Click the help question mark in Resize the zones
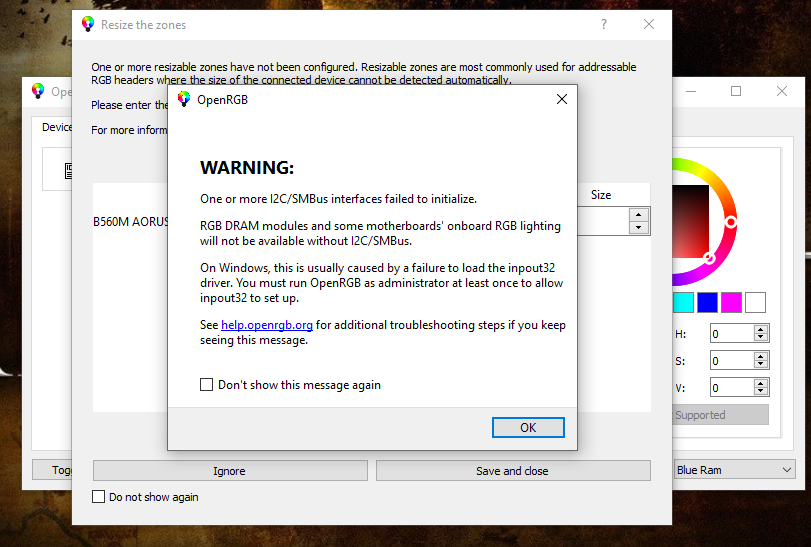This screenshot has width=811, height=547. [604, 24]
